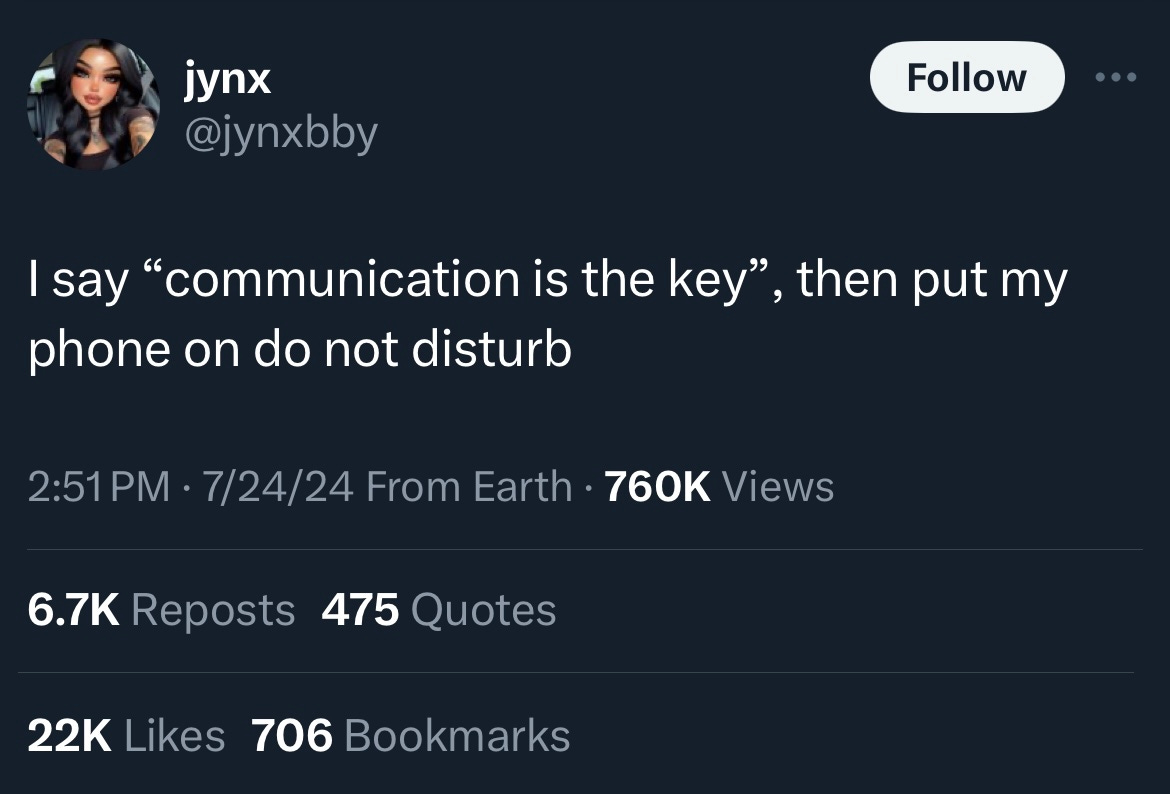Click the Bookmarks label text
1170x794 pixels.
click(457, 736)
